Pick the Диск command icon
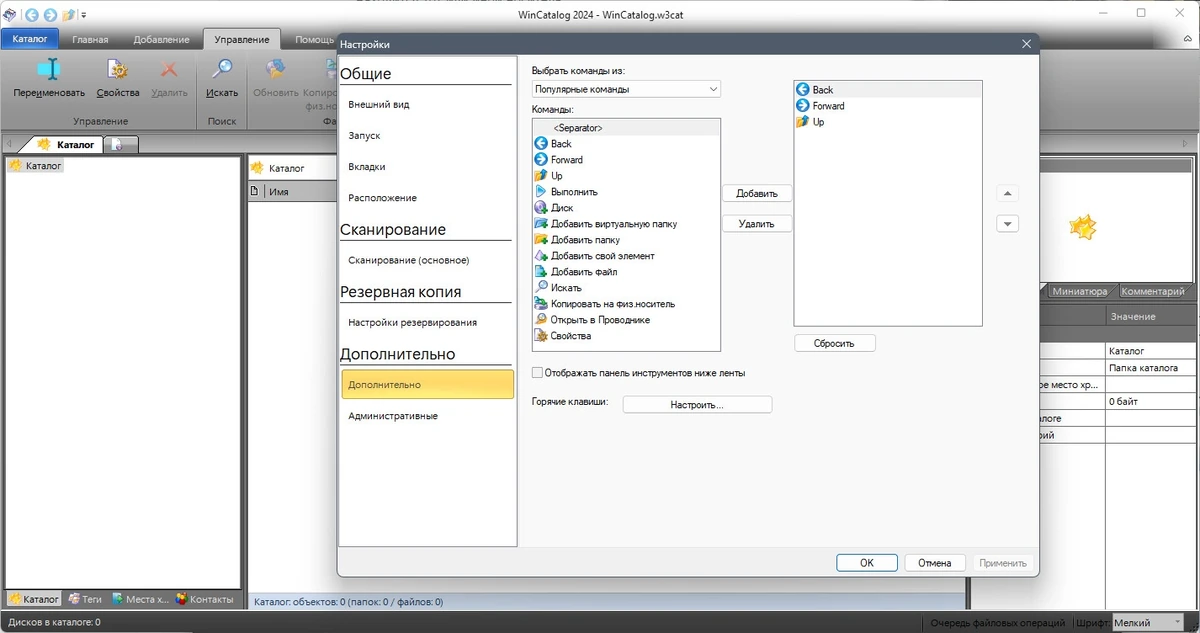The image size is (1200, 633). pos(541,208)
